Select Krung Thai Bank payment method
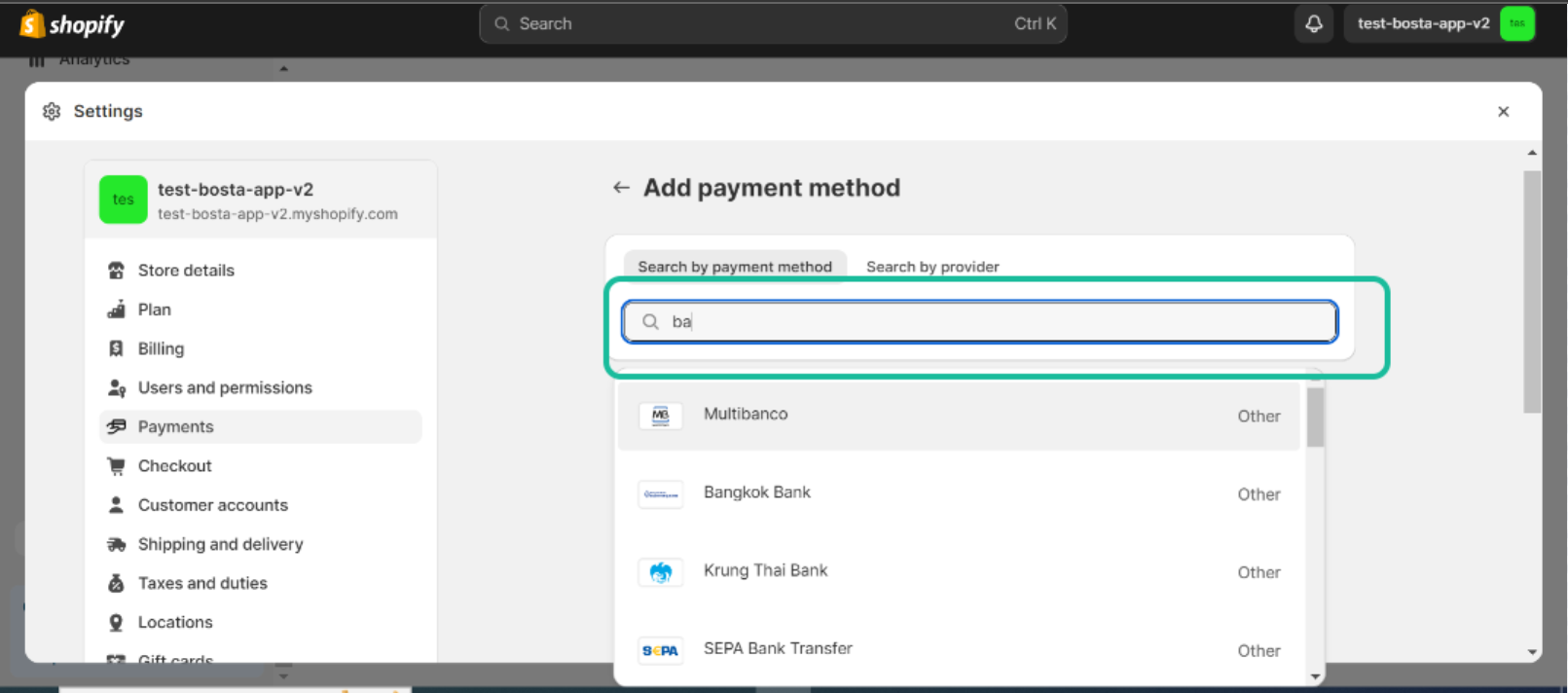This screenshot has width=1568, height=693. point(959,572)
